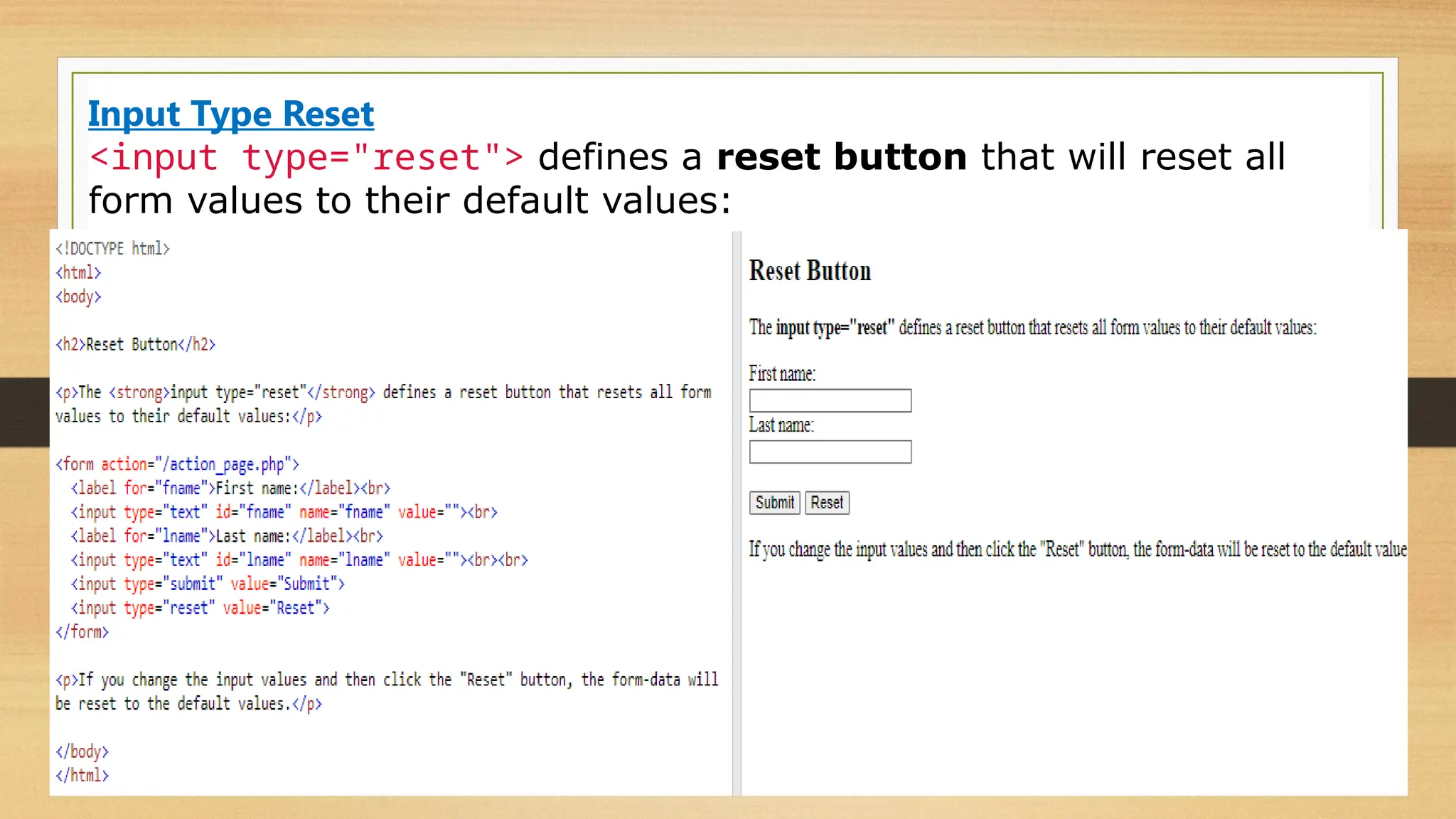Viewport: 1456px width, 819px height.
Task: Click the 'Reset Button' heading in output
Action: click(810, 271)
